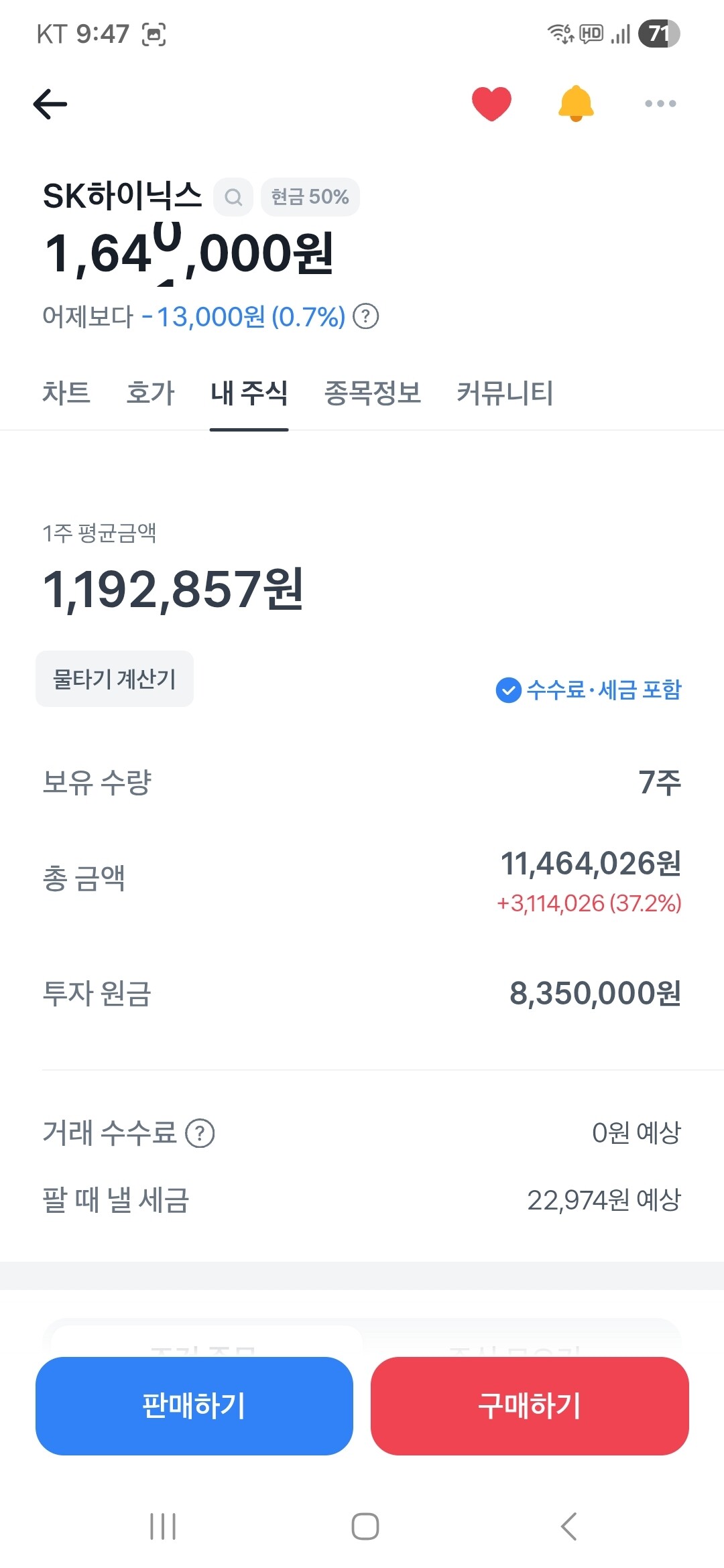The height and width of the screenshot is (1568, 724).
Task: Tap the back arrow icon
Action: coord(50,104)
